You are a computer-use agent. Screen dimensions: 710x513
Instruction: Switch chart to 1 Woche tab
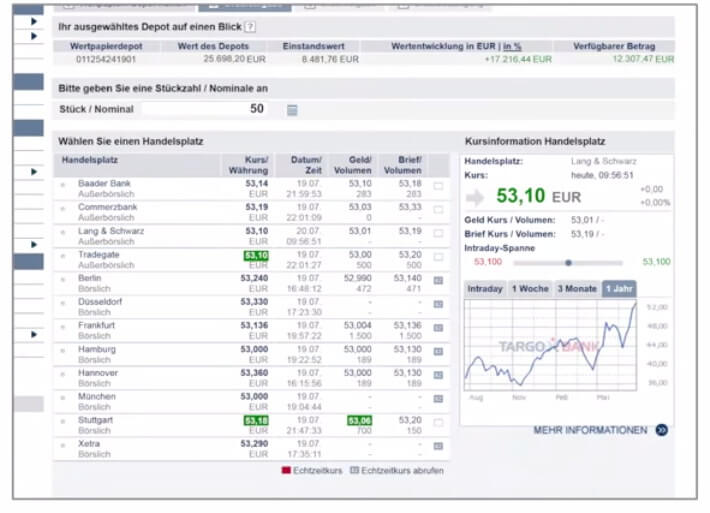[530, 289]
